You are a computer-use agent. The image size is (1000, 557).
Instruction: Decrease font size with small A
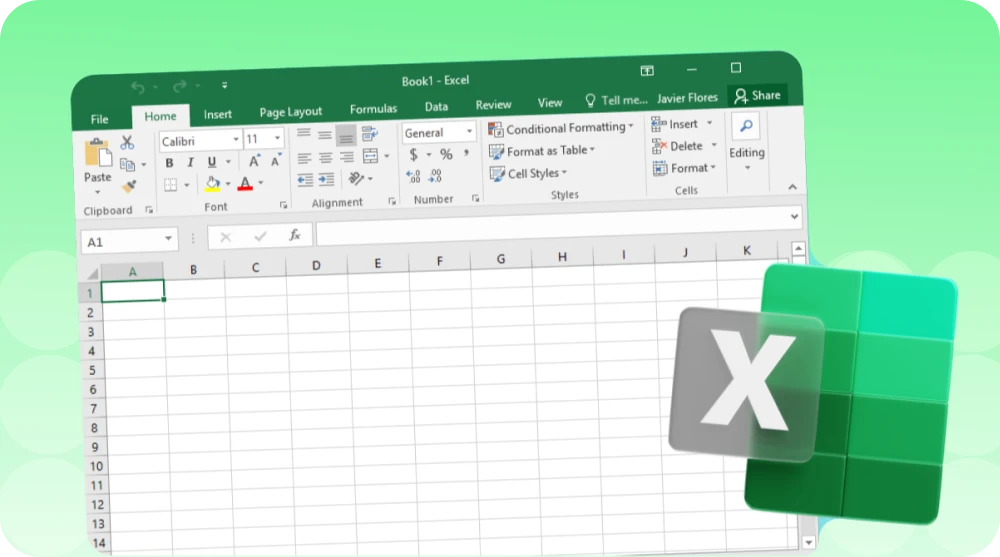point(276,161)
